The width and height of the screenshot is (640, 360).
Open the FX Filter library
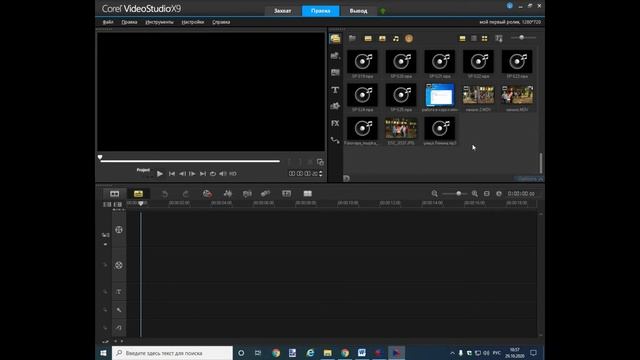[x=335, y=123]
